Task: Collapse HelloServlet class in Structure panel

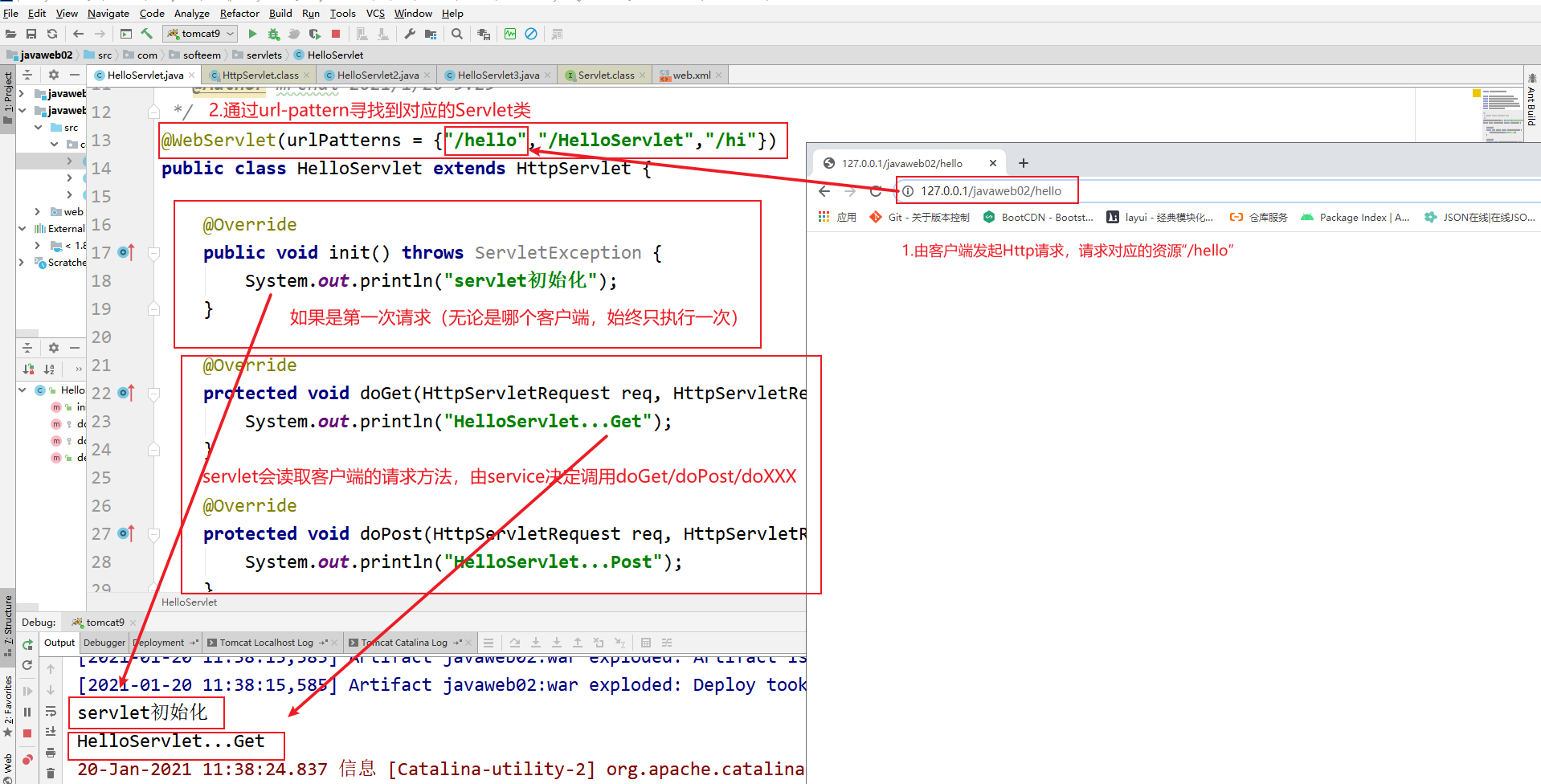Action: coord(22,390)
